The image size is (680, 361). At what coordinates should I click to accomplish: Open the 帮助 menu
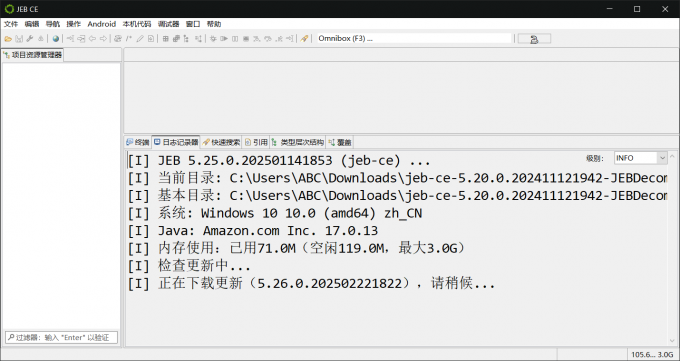pos(213,24)
